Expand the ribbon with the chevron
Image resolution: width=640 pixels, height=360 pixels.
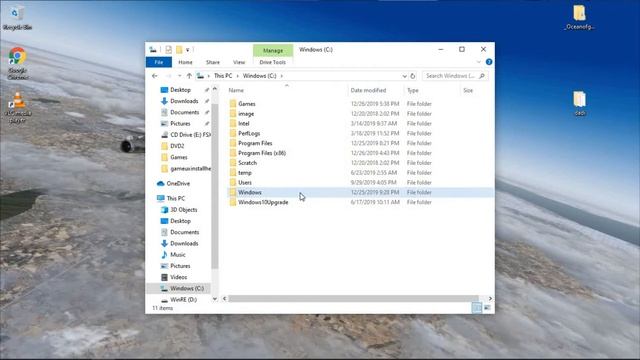pos(478,62)
